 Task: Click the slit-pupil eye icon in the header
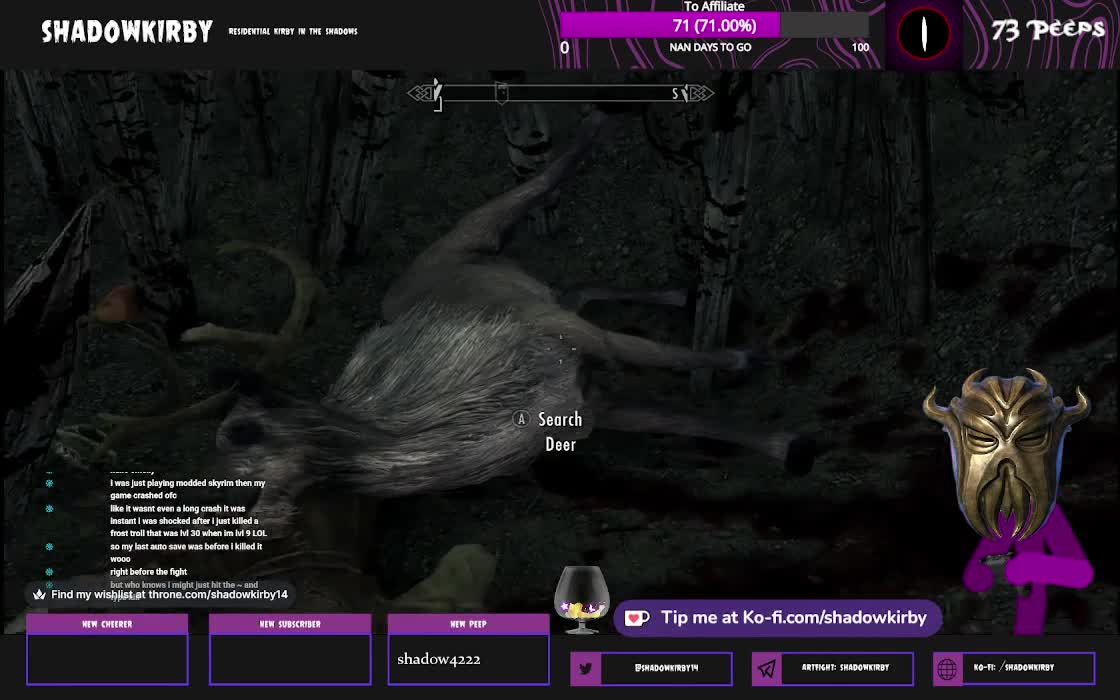pyautogui.click(x=924, y=34)
